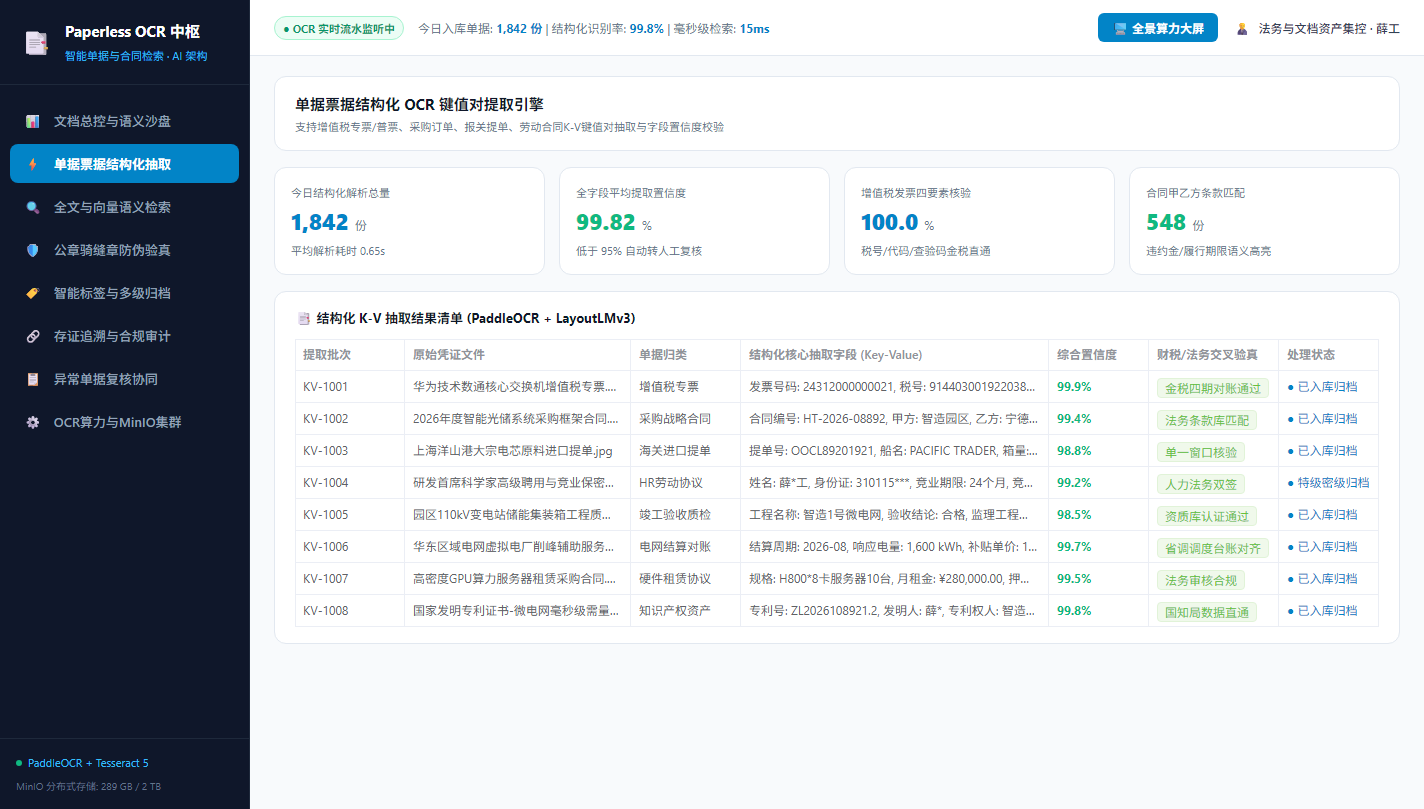Click 法务与文档资产集控 · 薛工 user label
The image size is (1424, 809).
click(1329, 29)
